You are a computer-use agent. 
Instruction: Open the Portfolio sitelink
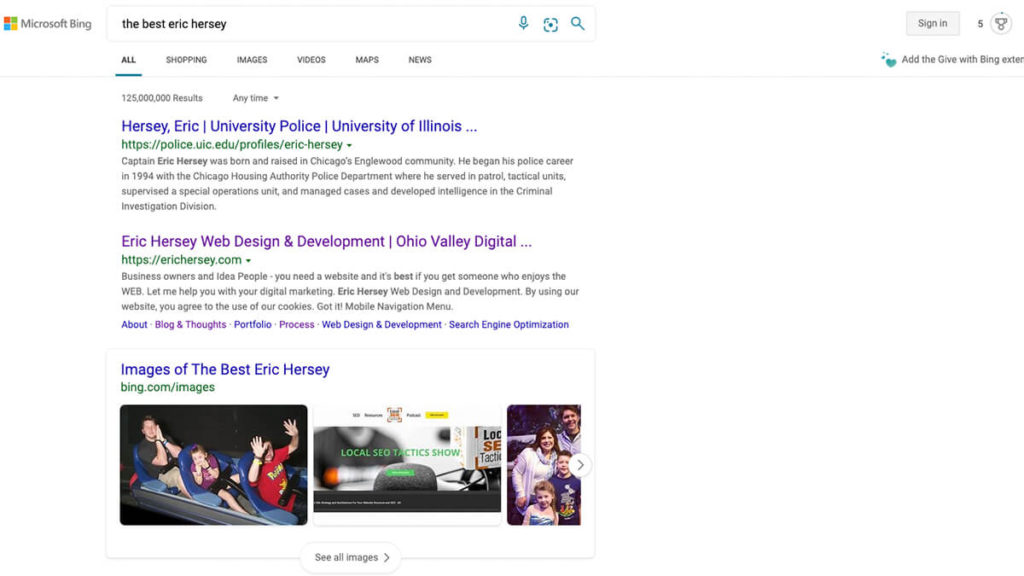pyautogui.click(x=253, y=325)
